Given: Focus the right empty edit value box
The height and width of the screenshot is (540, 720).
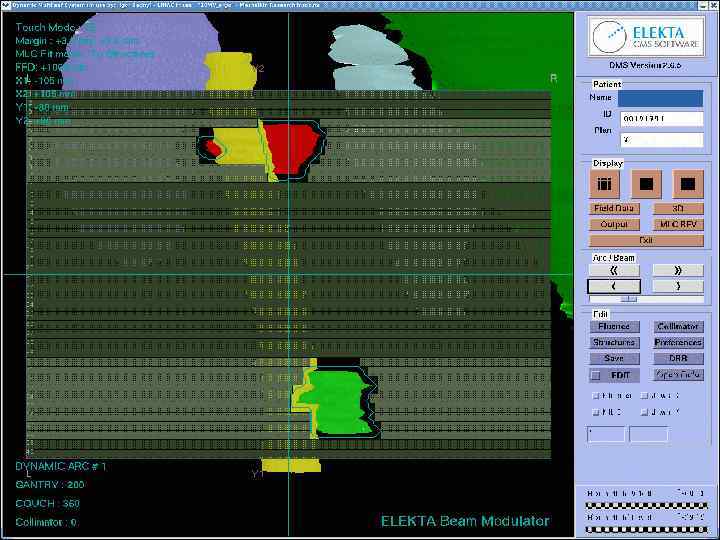Looking at the screenshot, I should point(648,434).
